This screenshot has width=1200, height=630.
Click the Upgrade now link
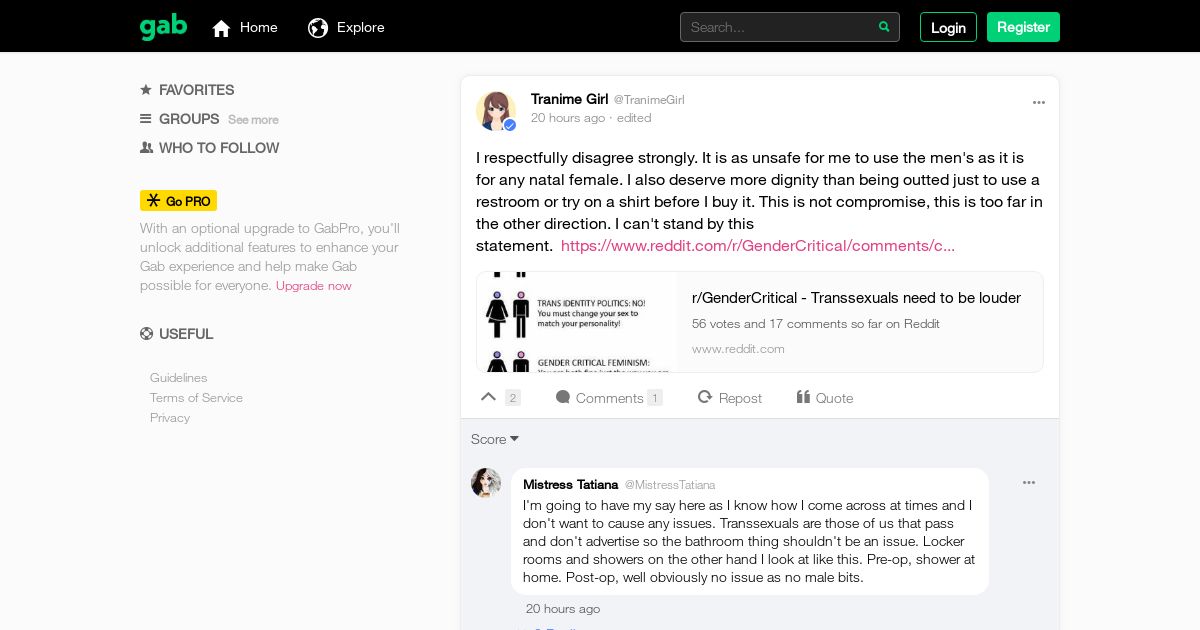pyautogui.click(x=314, y=286)
